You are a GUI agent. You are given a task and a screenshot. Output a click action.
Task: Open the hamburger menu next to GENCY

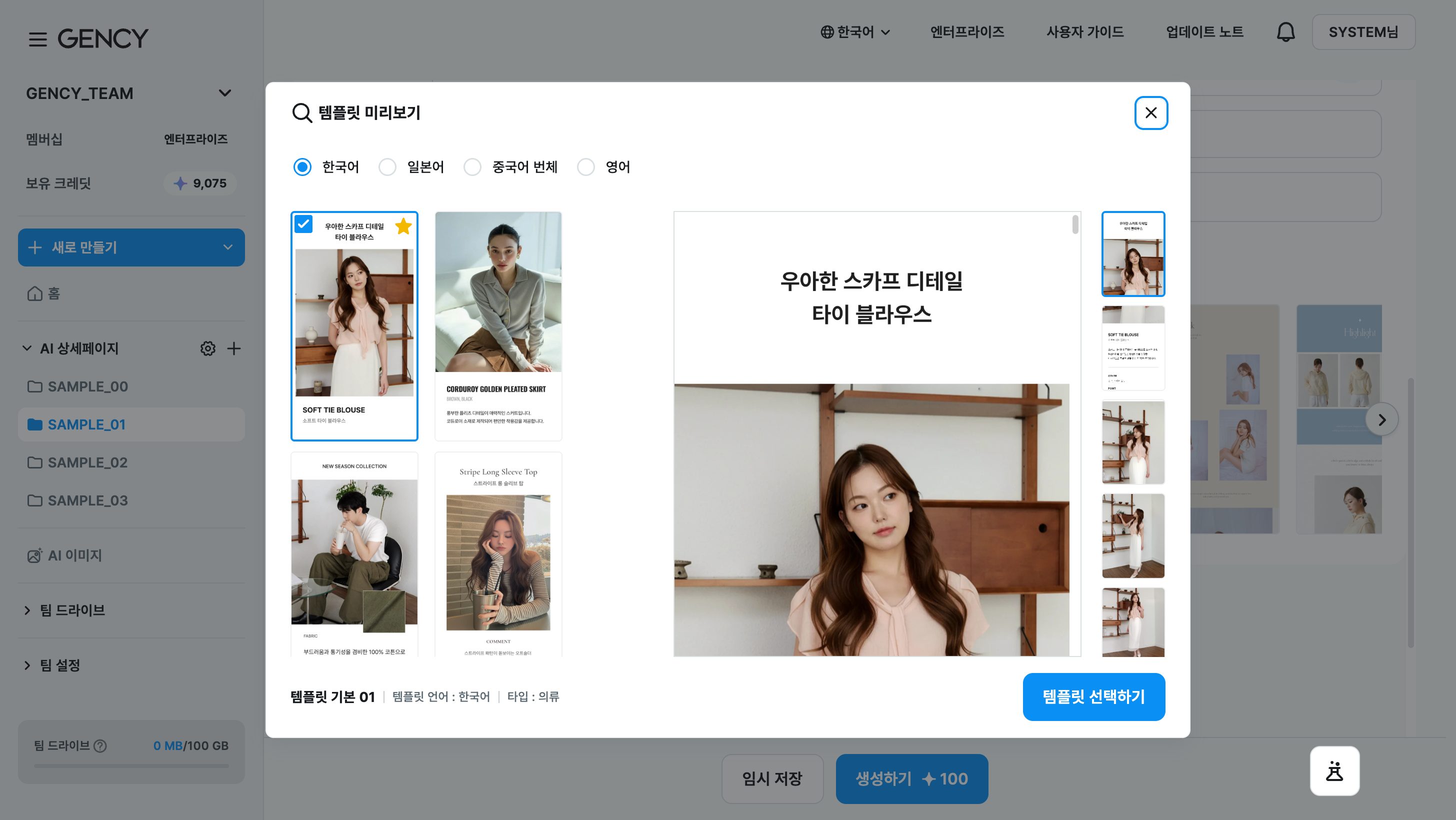[38, 39]
